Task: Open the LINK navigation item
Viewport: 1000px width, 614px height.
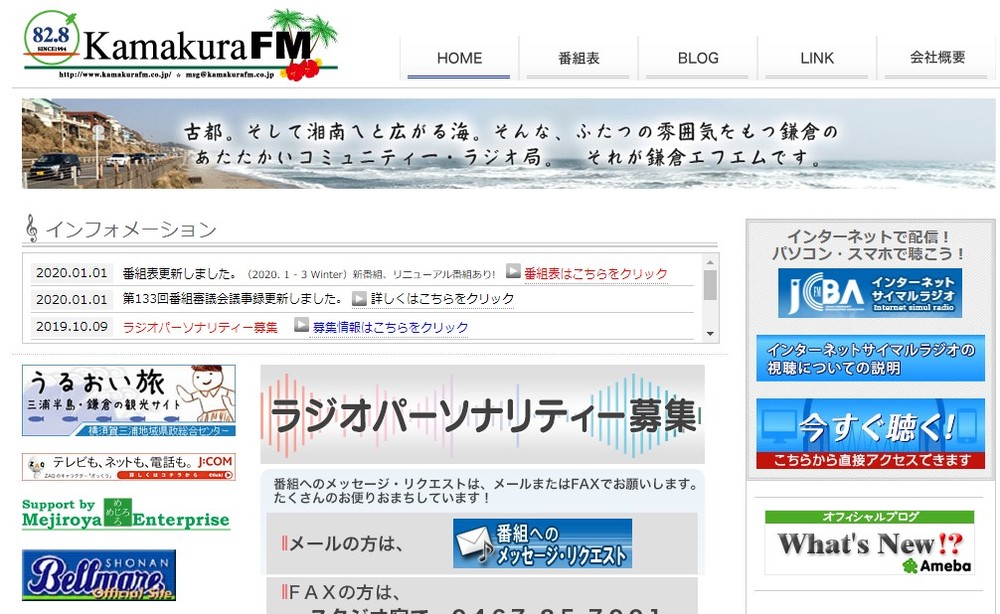Action: click(x=817, y=58)
